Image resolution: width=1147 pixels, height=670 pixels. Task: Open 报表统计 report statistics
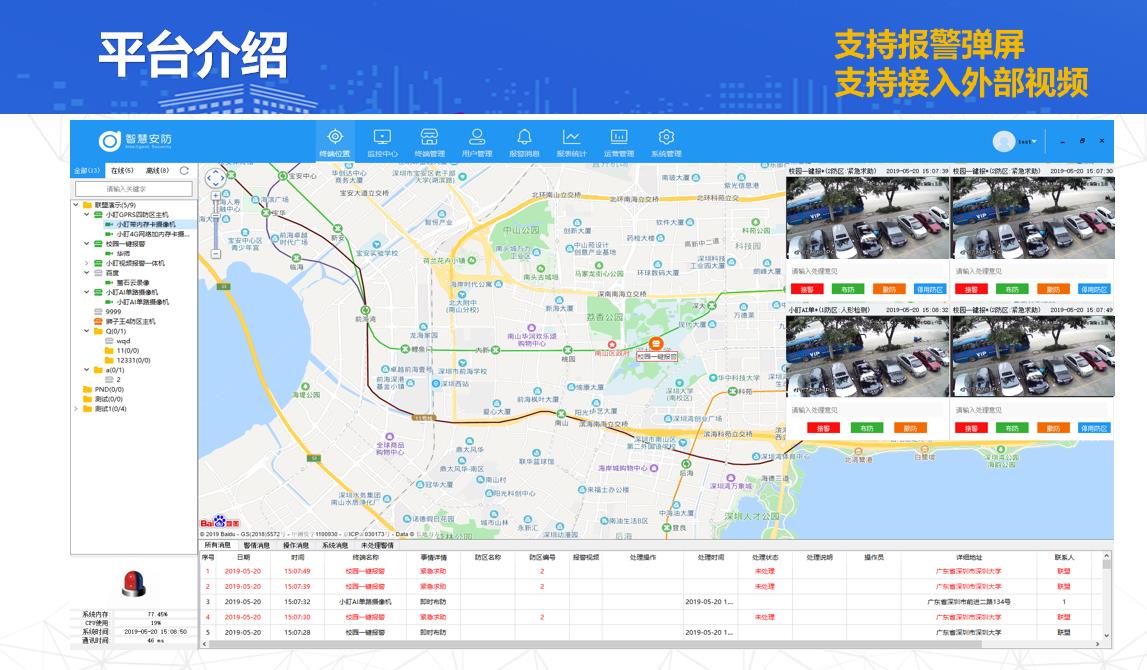click(571, 142)
